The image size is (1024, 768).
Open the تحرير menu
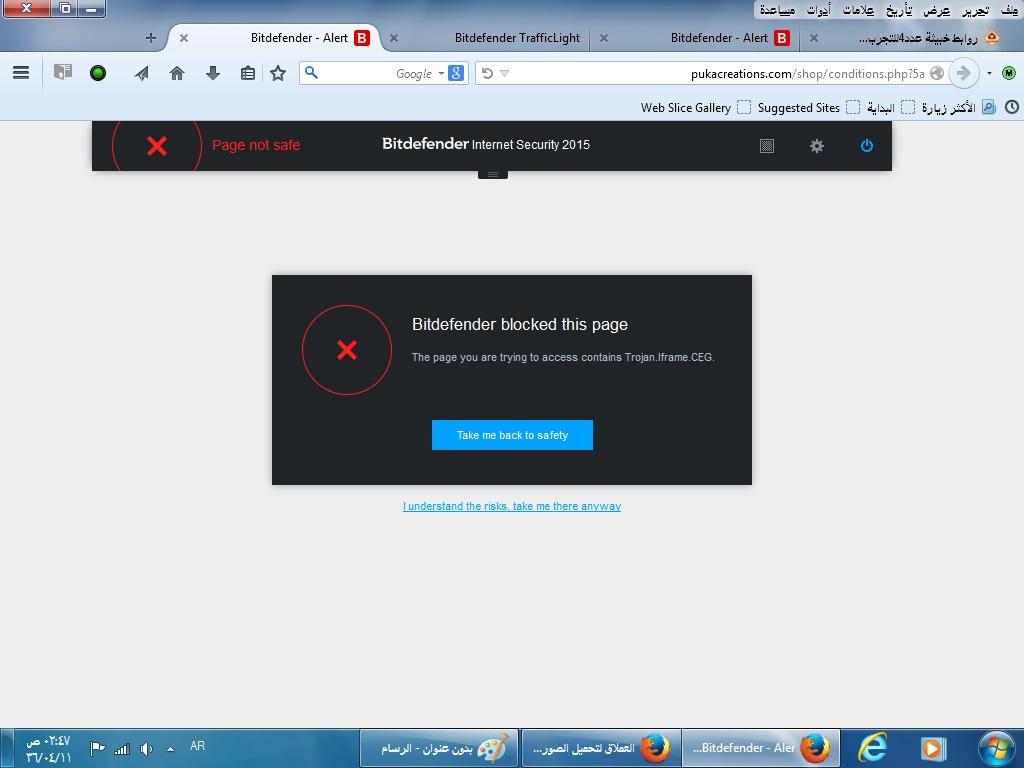975,10
